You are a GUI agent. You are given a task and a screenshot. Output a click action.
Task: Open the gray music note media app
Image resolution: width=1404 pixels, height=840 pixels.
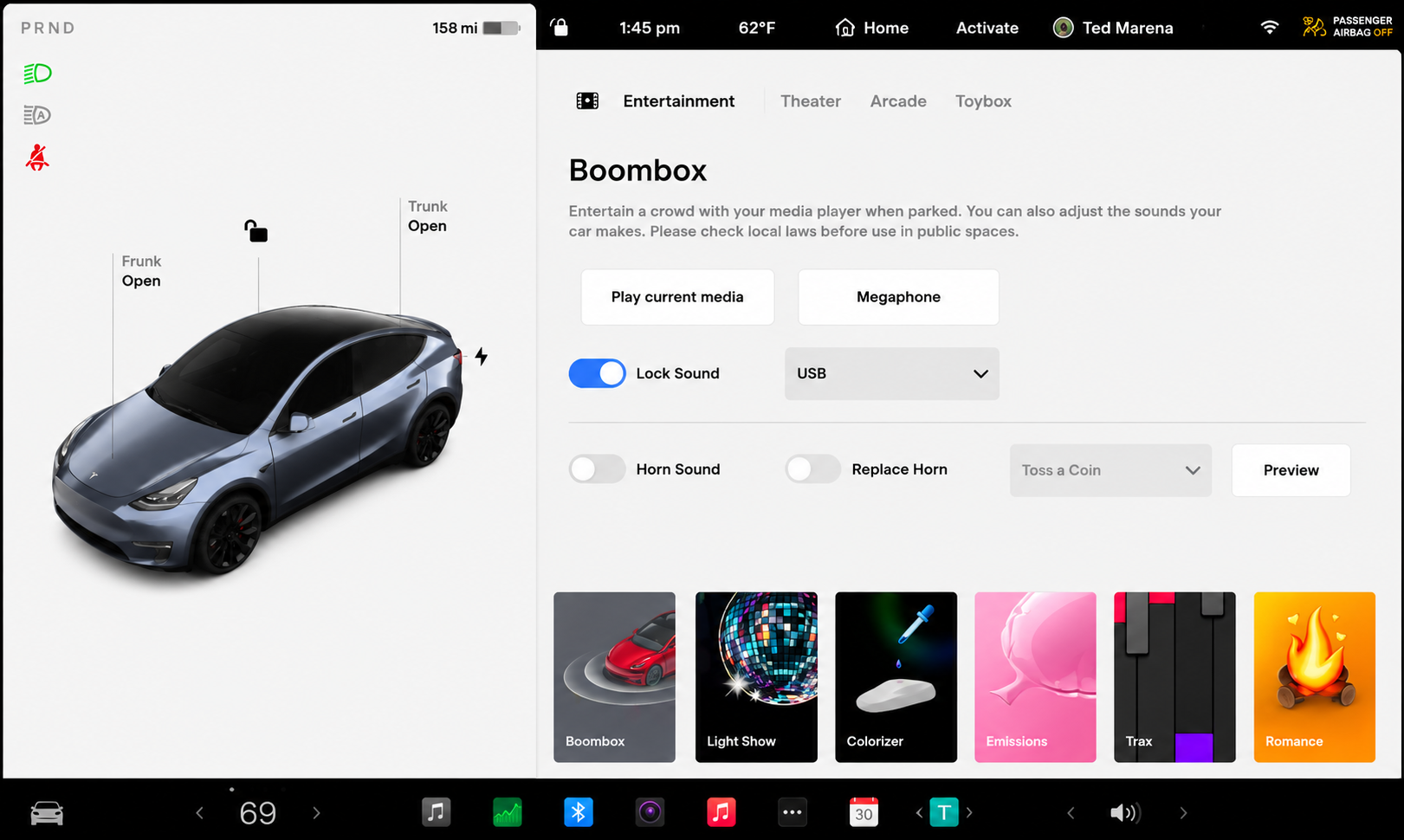[436, 812]
